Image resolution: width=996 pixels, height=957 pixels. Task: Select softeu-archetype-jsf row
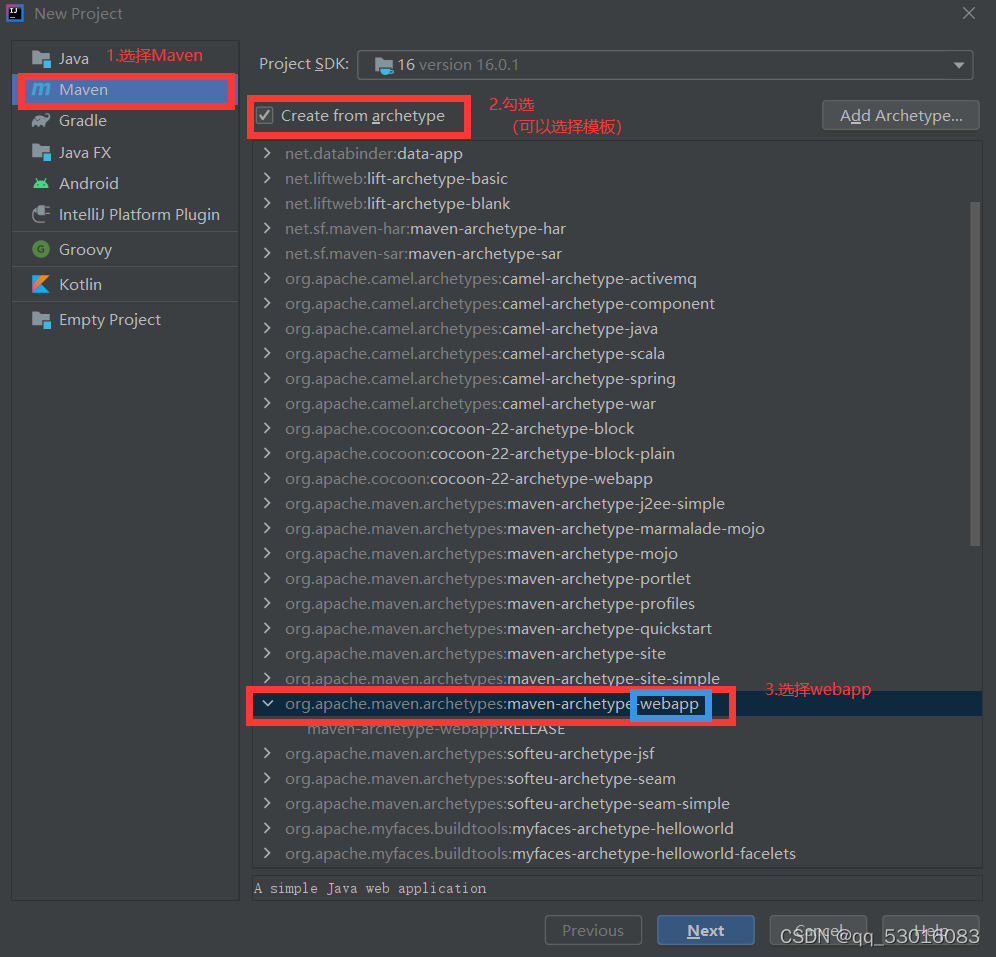coord(617,754)
